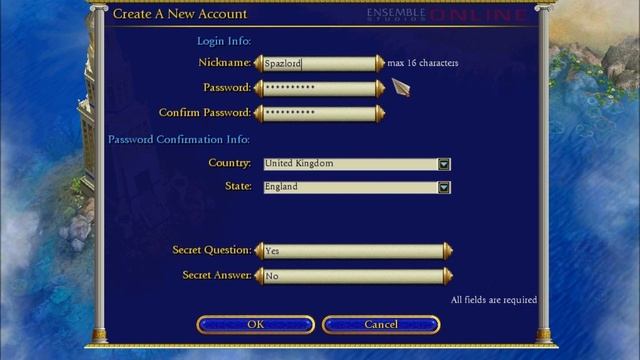Click the Nickname field containing Spazlord
The width and height of the screenshot is (640, 360).
(319, 63)
